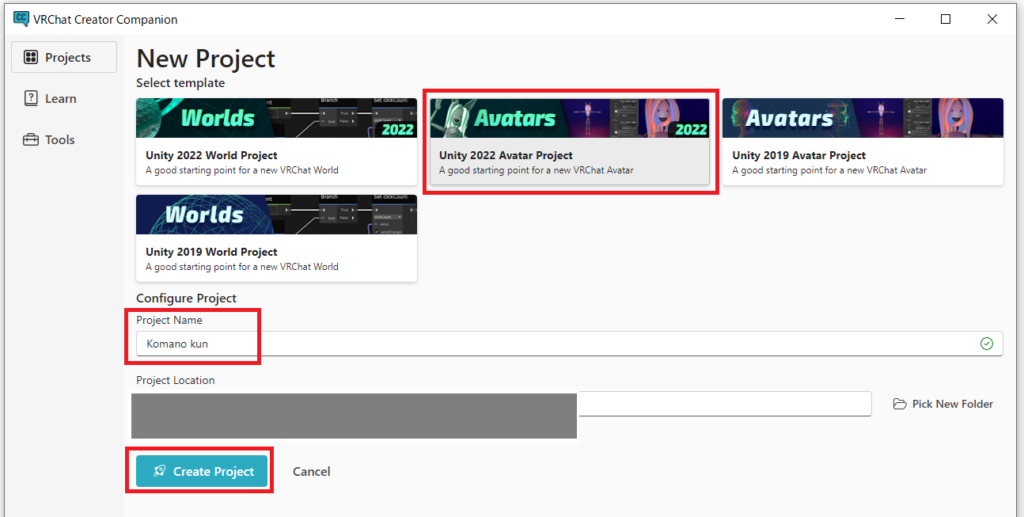
Task: Click Pick New Folder button
Action: [x=943, y=404]
